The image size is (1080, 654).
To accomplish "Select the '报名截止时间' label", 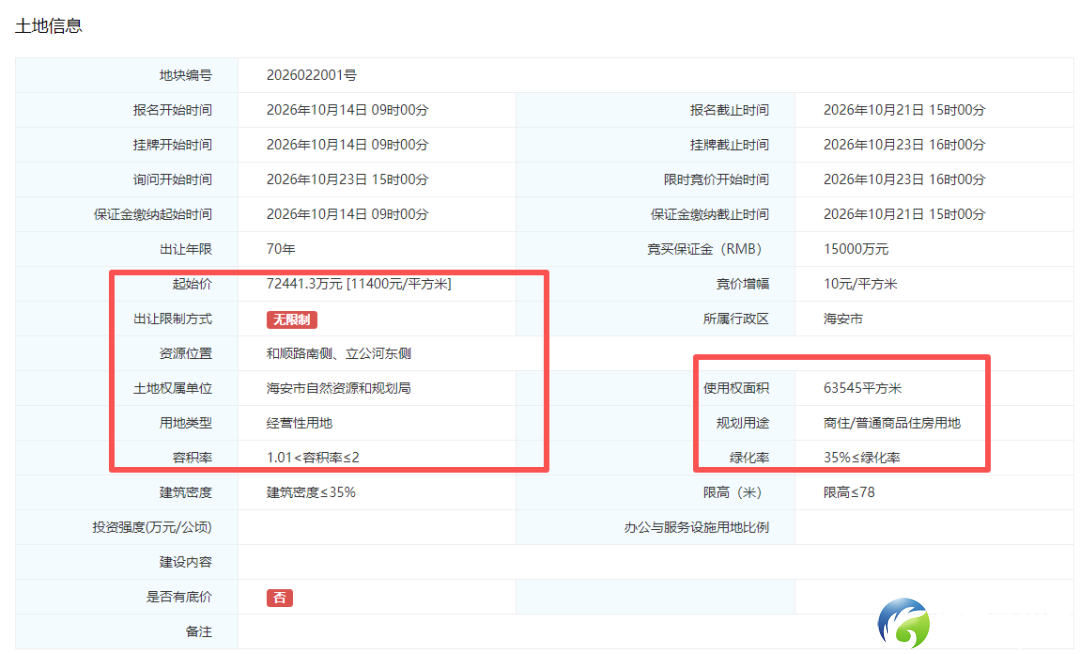I will point(729,110).
